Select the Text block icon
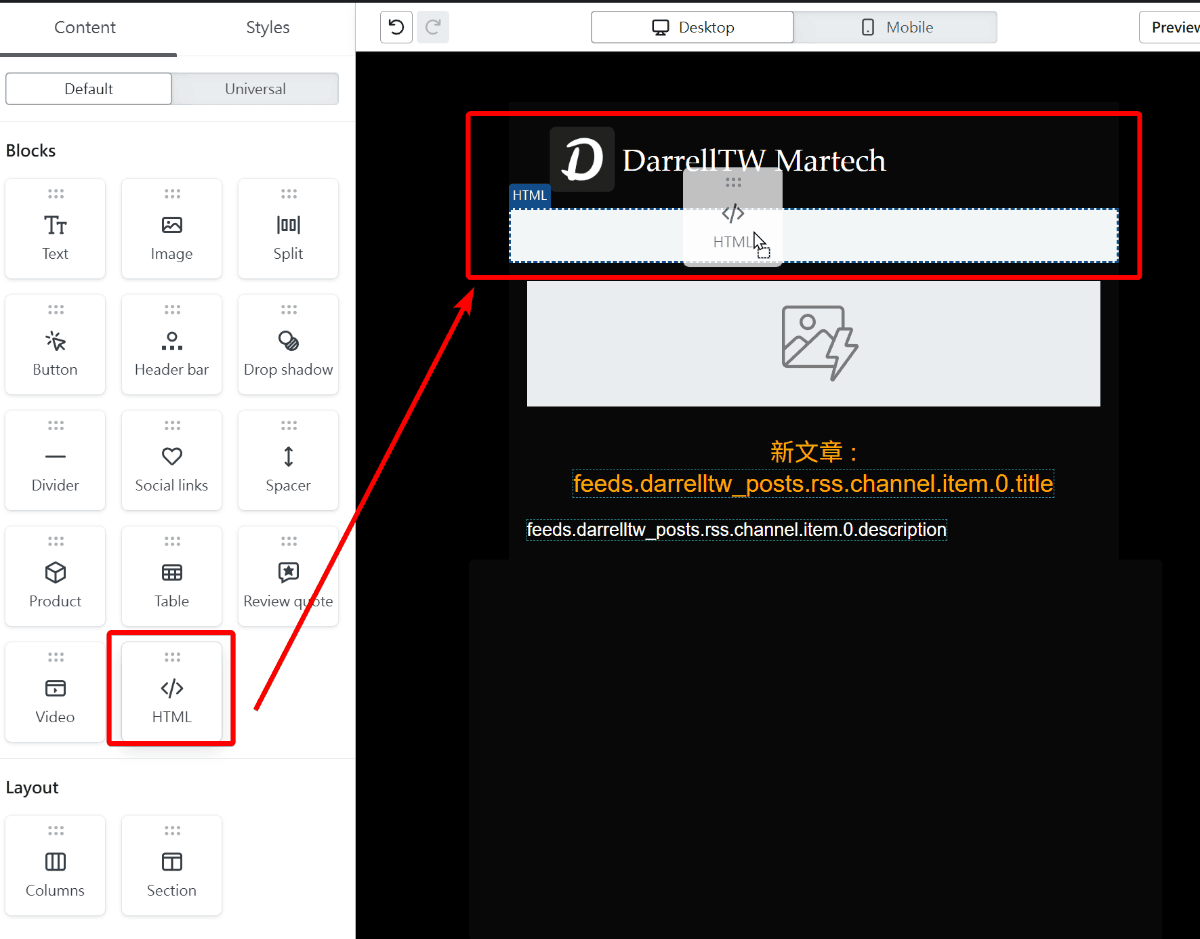 (55, 228)
